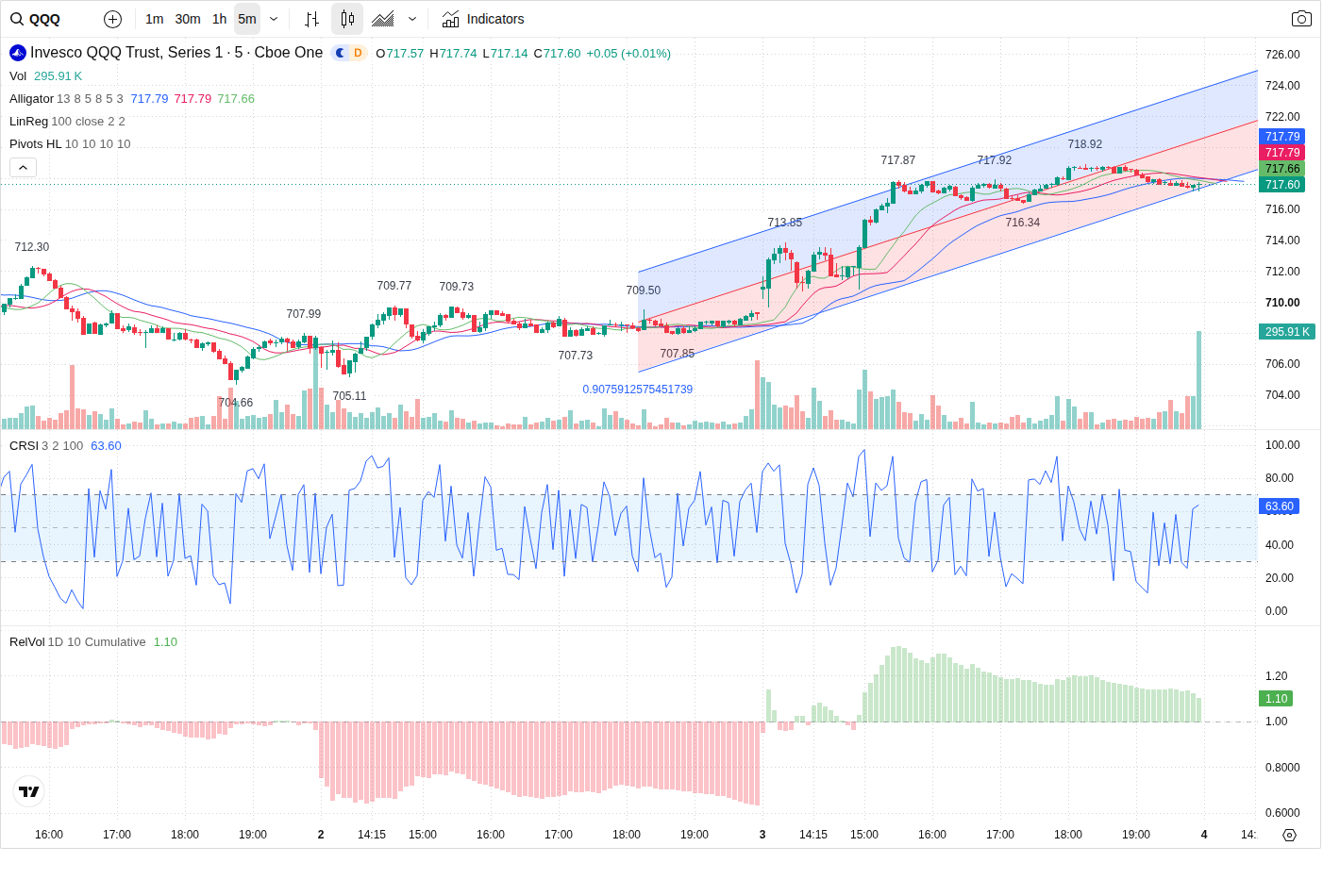Image resolution: width=1340 pixels, height=896 pixels.
Task: Add symbol with the compare plus icon
Action: point(112,19)
